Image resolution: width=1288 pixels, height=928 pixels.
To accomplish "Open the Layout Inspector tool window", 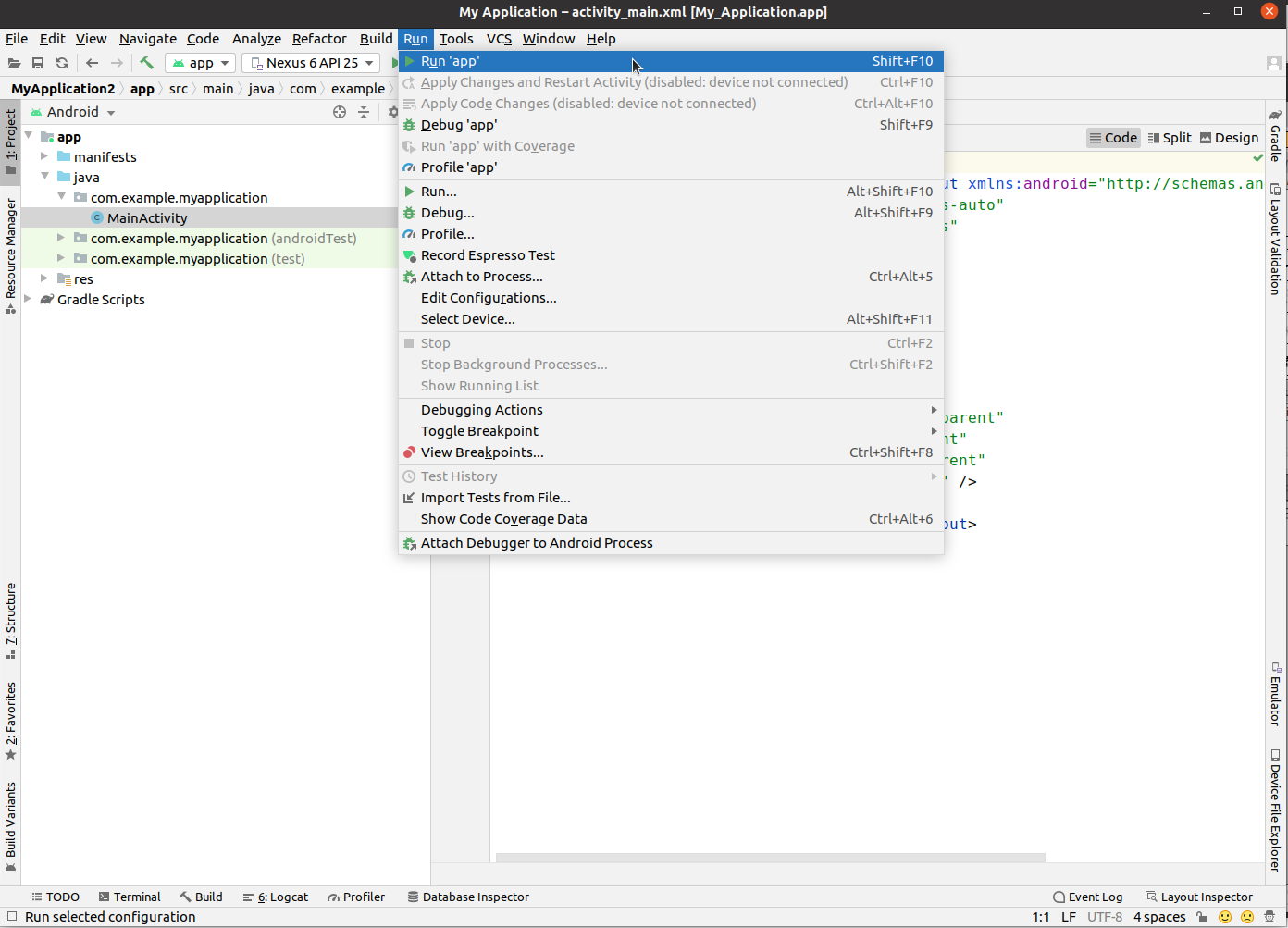I will (x=1199, y=897).
